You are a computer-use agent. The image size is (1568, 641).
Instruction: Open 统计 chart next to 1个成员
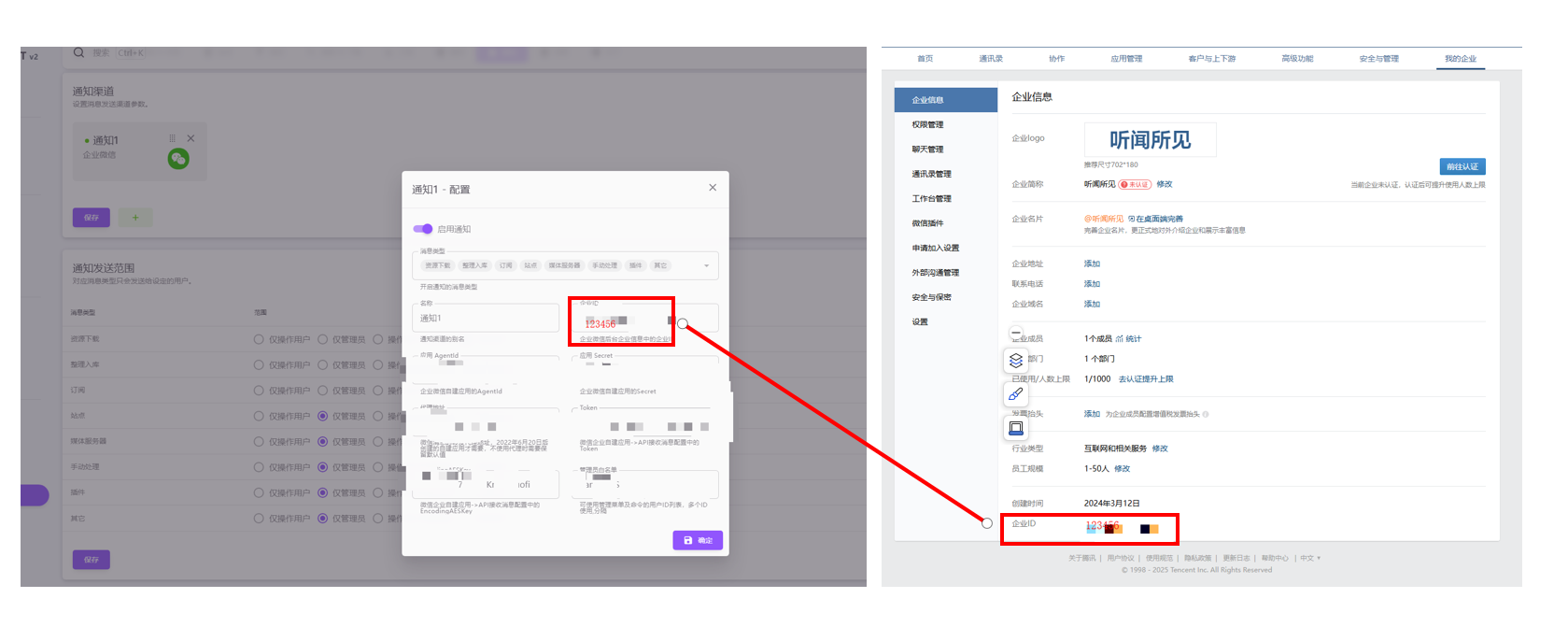1128,339
